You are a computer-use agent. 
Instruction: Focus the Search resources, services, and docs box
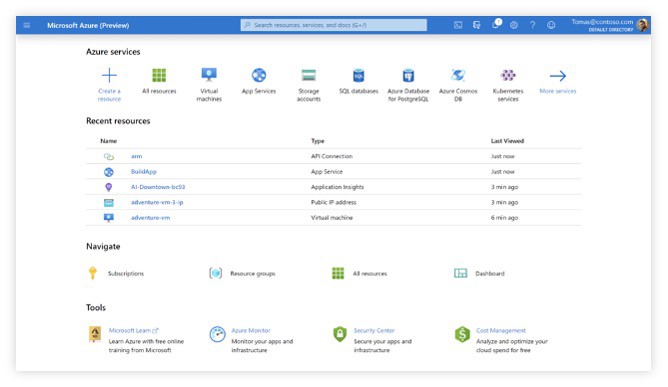(334, 25)
